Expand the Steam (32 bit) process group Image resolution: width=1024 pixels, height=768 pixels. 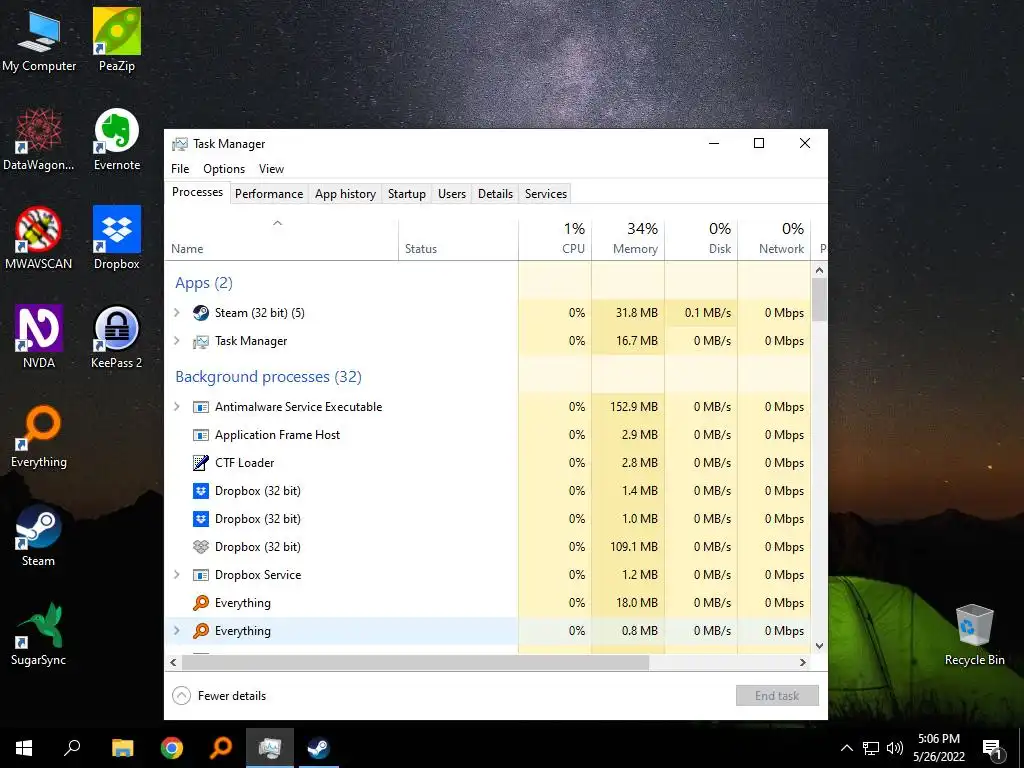[176, 313]
